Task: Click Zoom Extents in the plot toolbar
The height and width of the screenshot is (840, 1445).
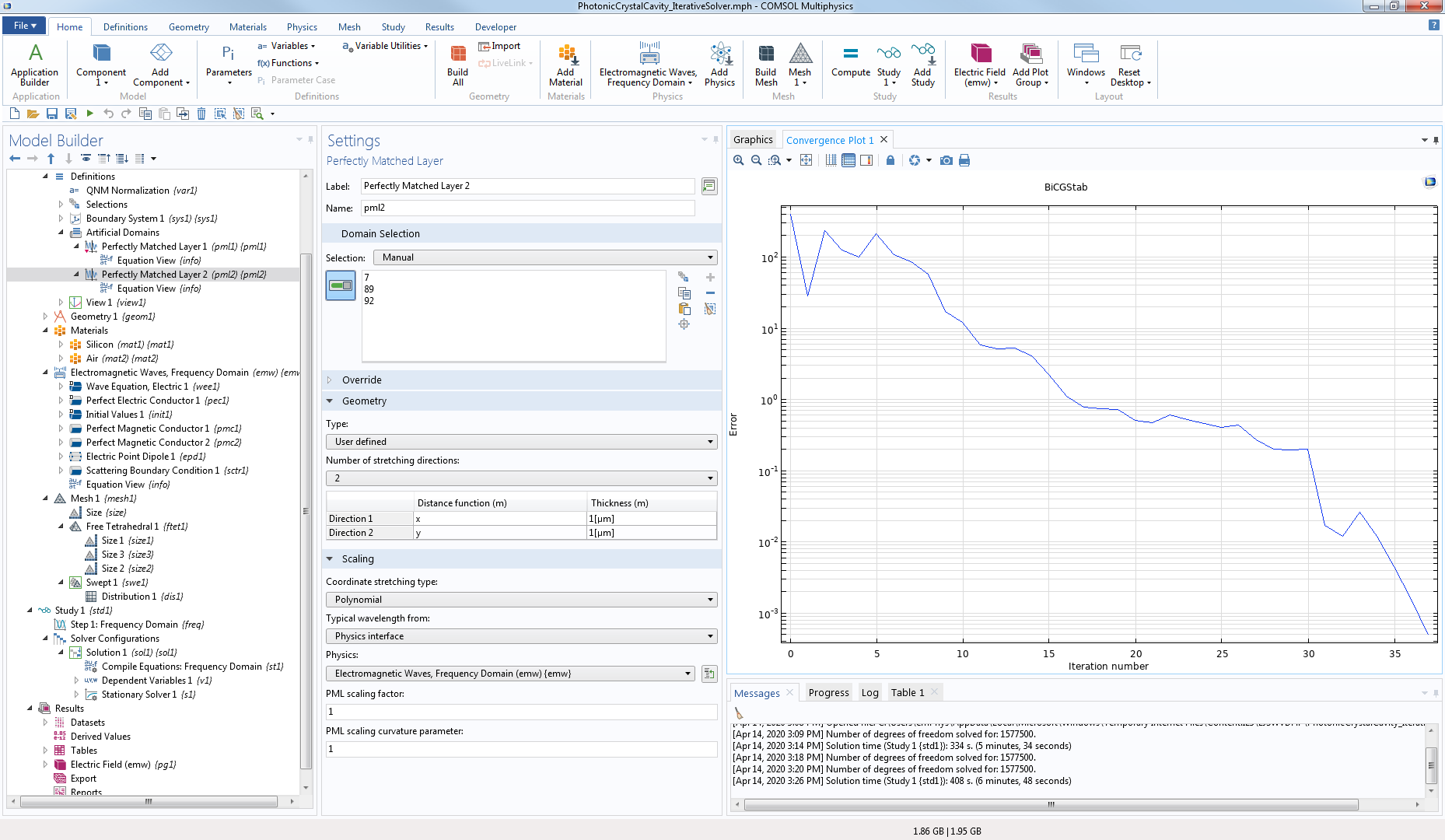Action: point(806,160)
